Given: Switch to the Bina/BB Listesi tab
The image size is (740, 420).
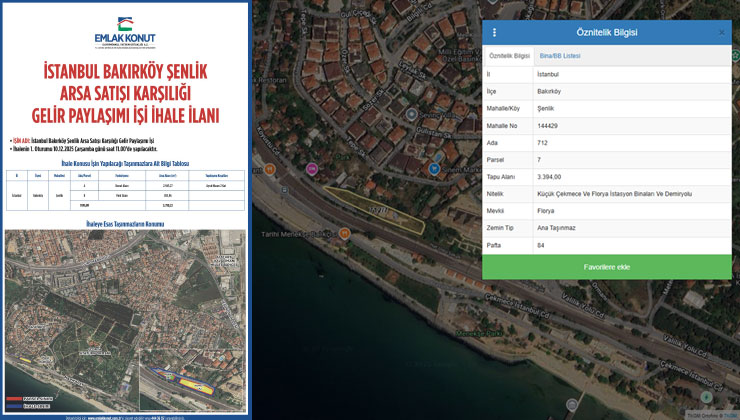Looking at the screenshot, I should pos(560,56).
